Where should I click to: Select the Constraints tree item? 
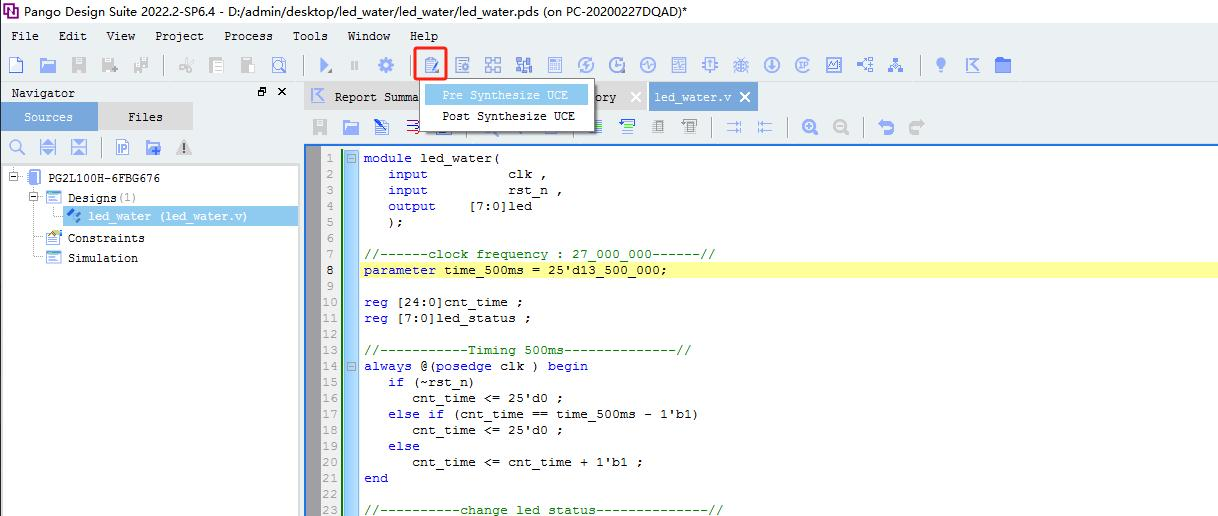tap(106, 238)
